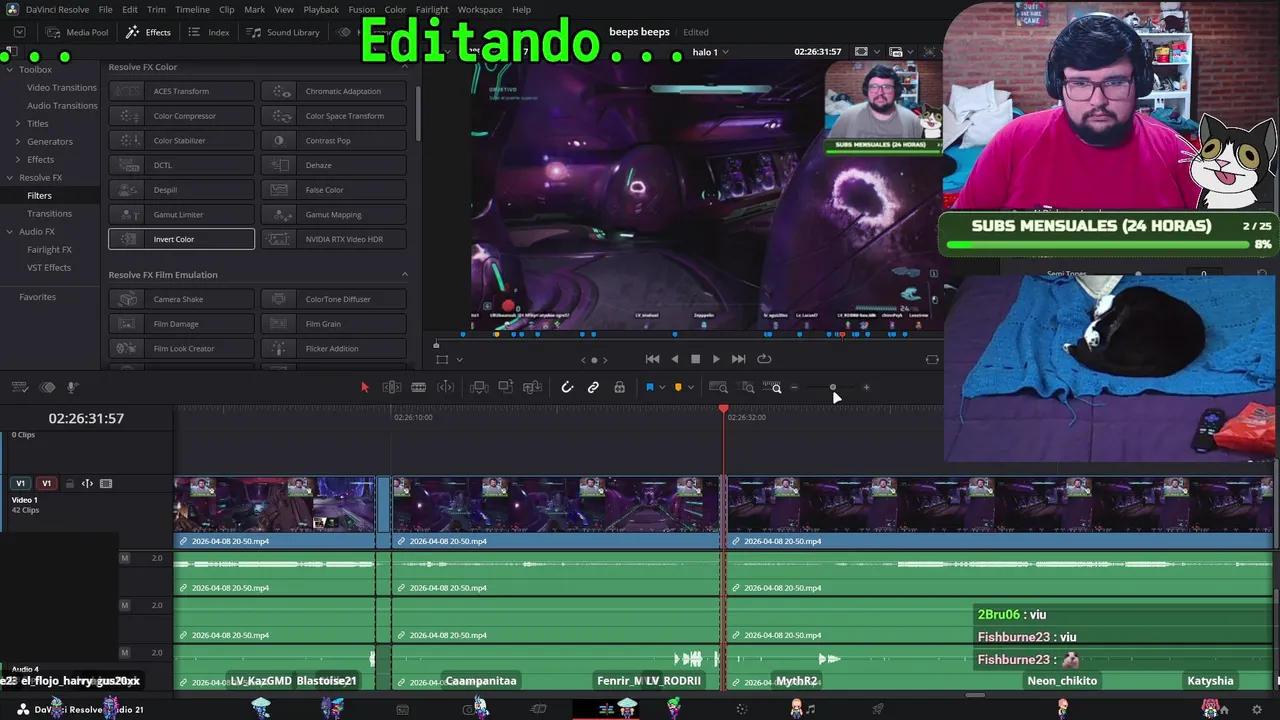Click the Custom Zoom icon
This screenshot has width=1280, height=720.
[x=772, y=387]
